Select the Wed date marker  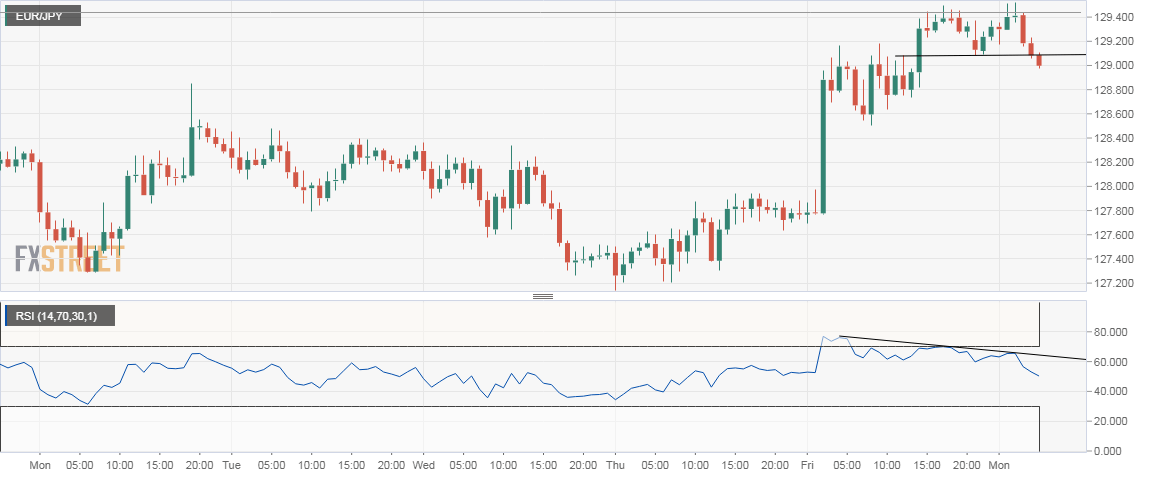(x=423, y=466)
